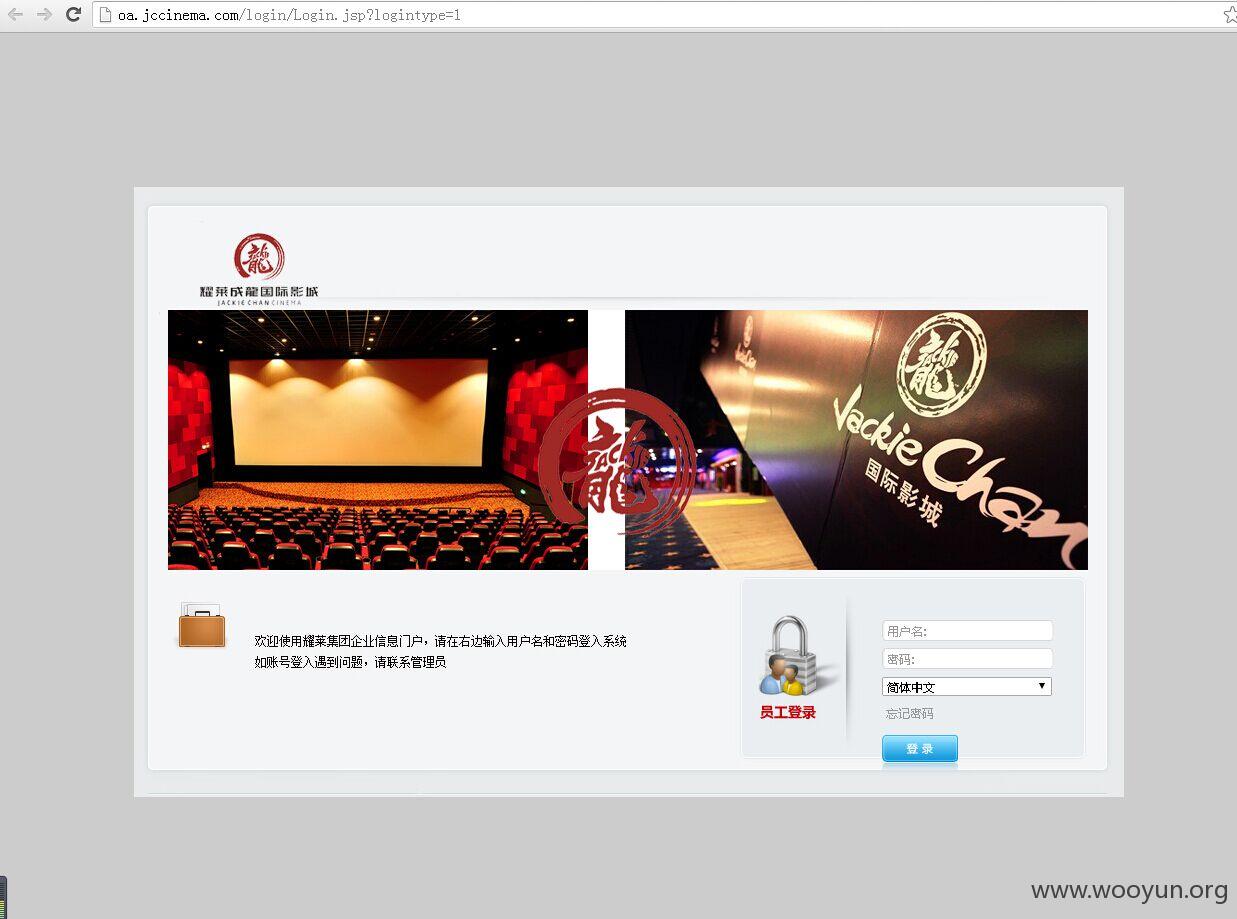Click the address bar URL
The width and height of the screenshot is (1237, 919).
point(289,15)
